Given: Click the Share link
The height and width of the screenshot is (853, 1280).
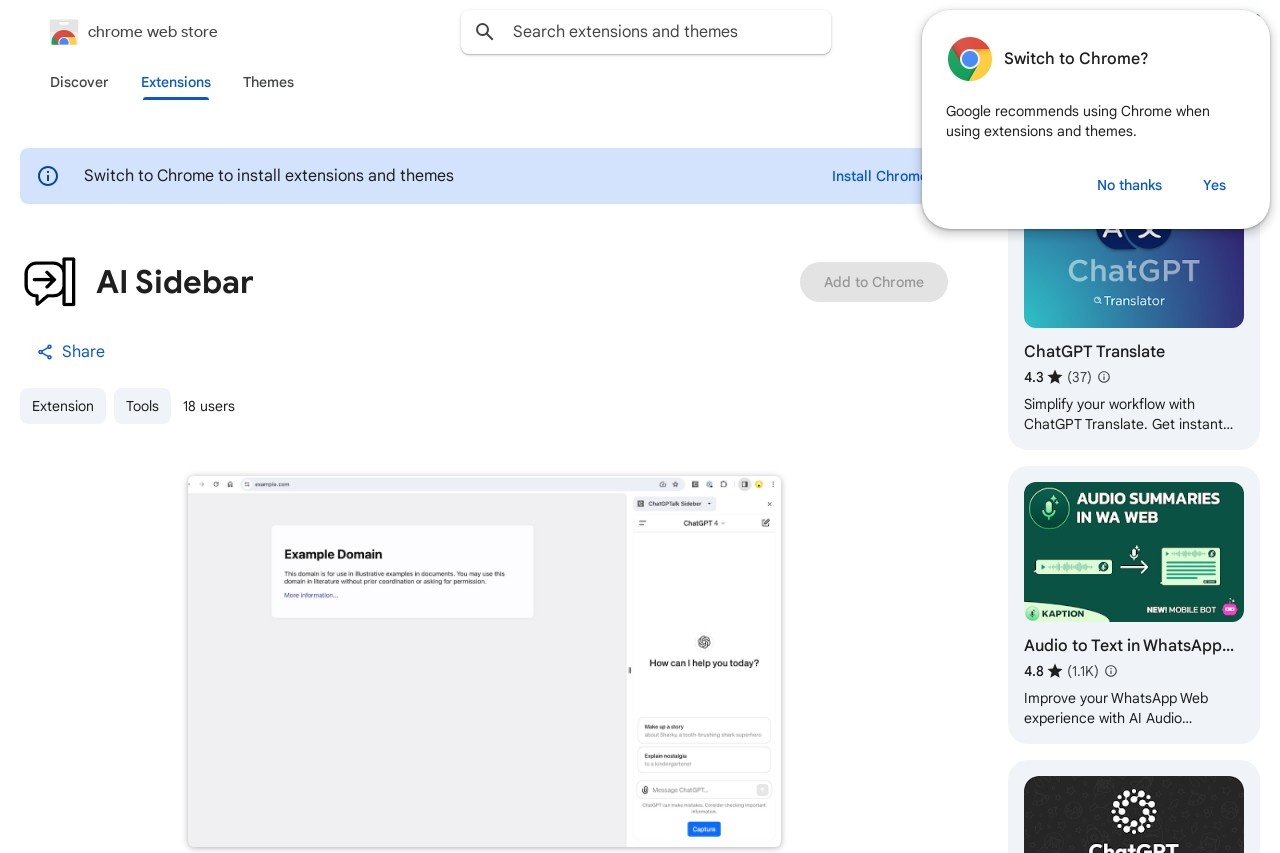Looking at the screenshot, I should [71, 352].
